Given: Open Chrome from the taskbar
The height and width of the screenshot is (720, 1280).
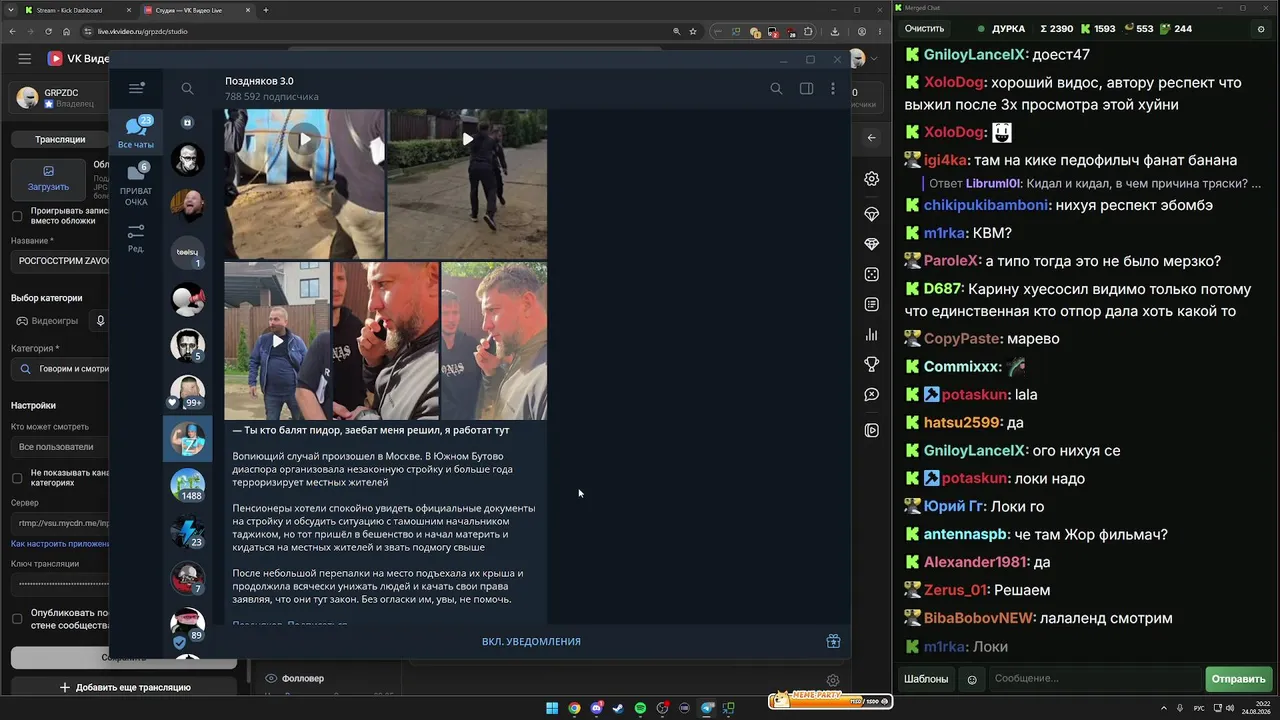Looking at the screenshot, I should (x=574, y=709).
